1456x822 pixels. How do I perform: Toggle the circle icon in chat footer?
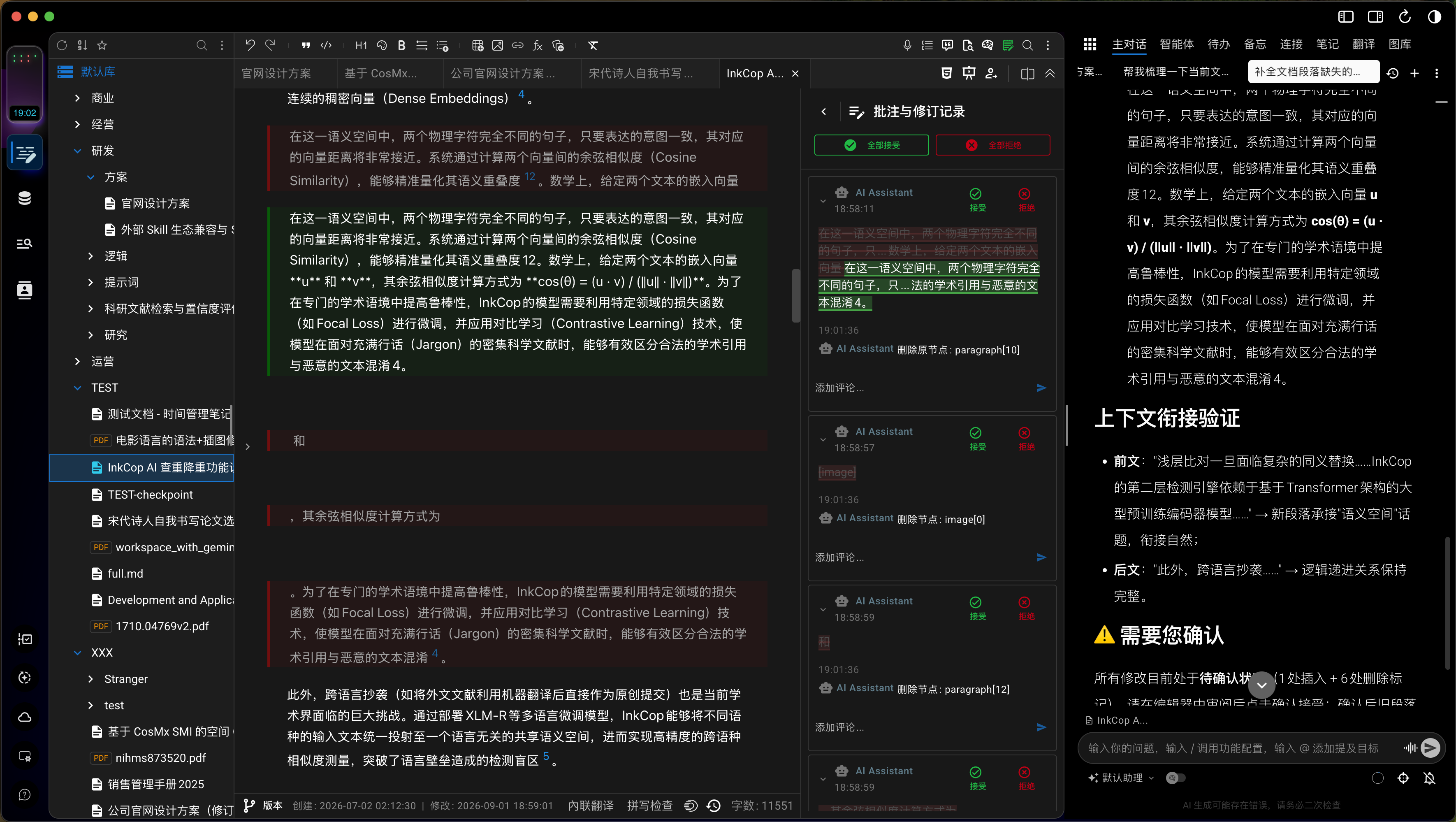coord(1377,778)
